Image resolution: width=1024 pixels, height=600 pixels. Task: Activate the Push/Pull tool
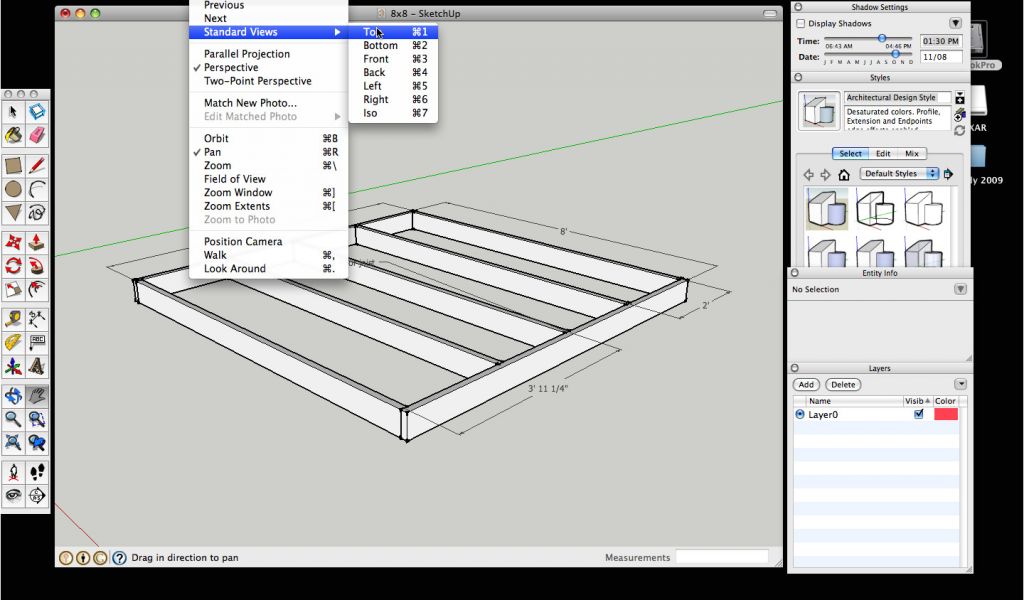point(37,242)
